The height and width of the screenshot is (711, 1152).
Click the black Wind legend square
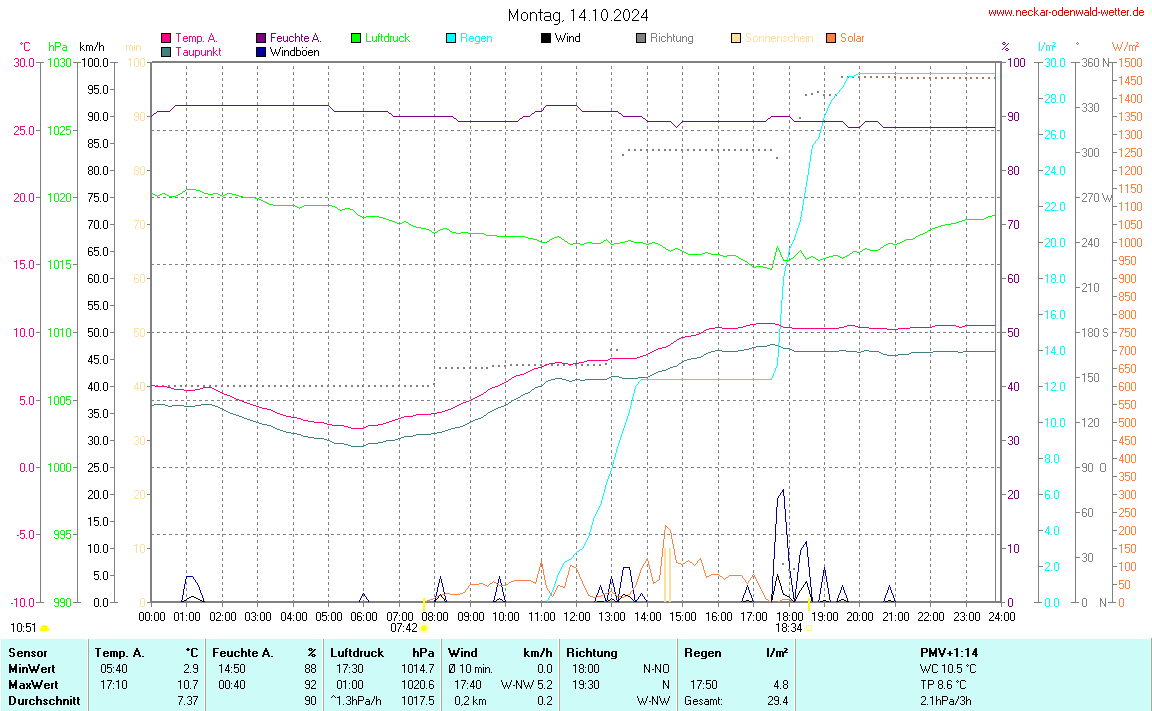546,38
